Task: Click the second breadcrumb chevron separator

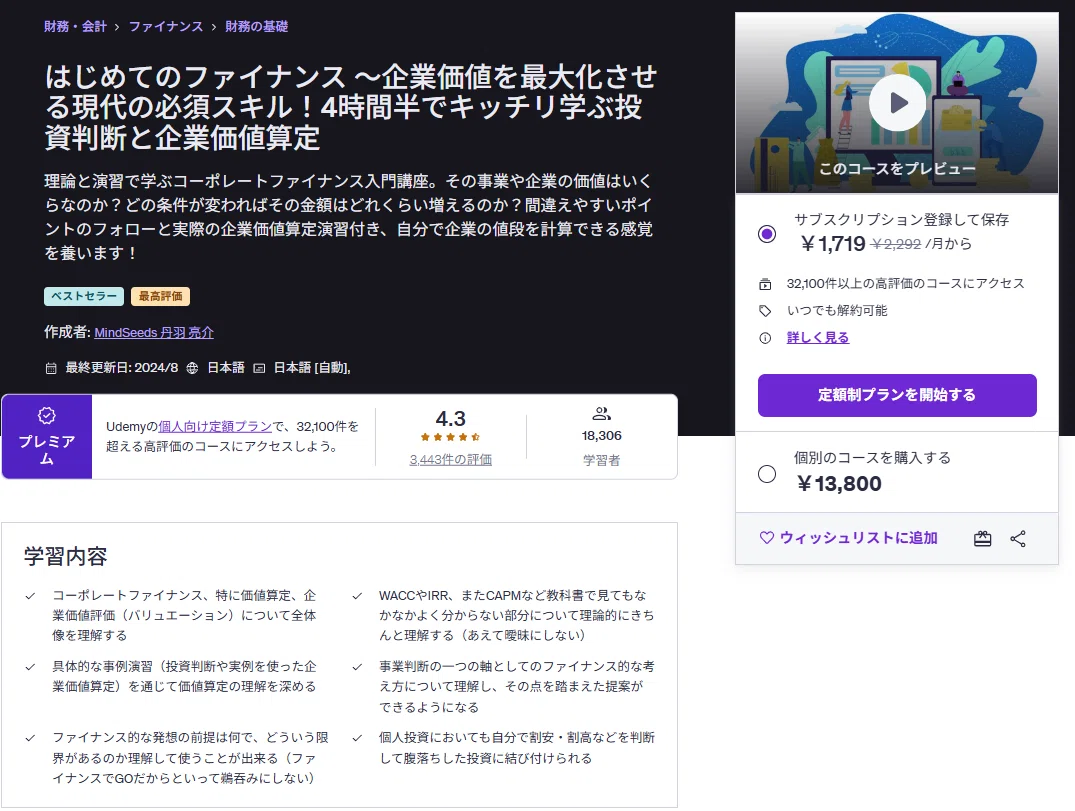Action: pyautogui.click(x=214, y=27)
